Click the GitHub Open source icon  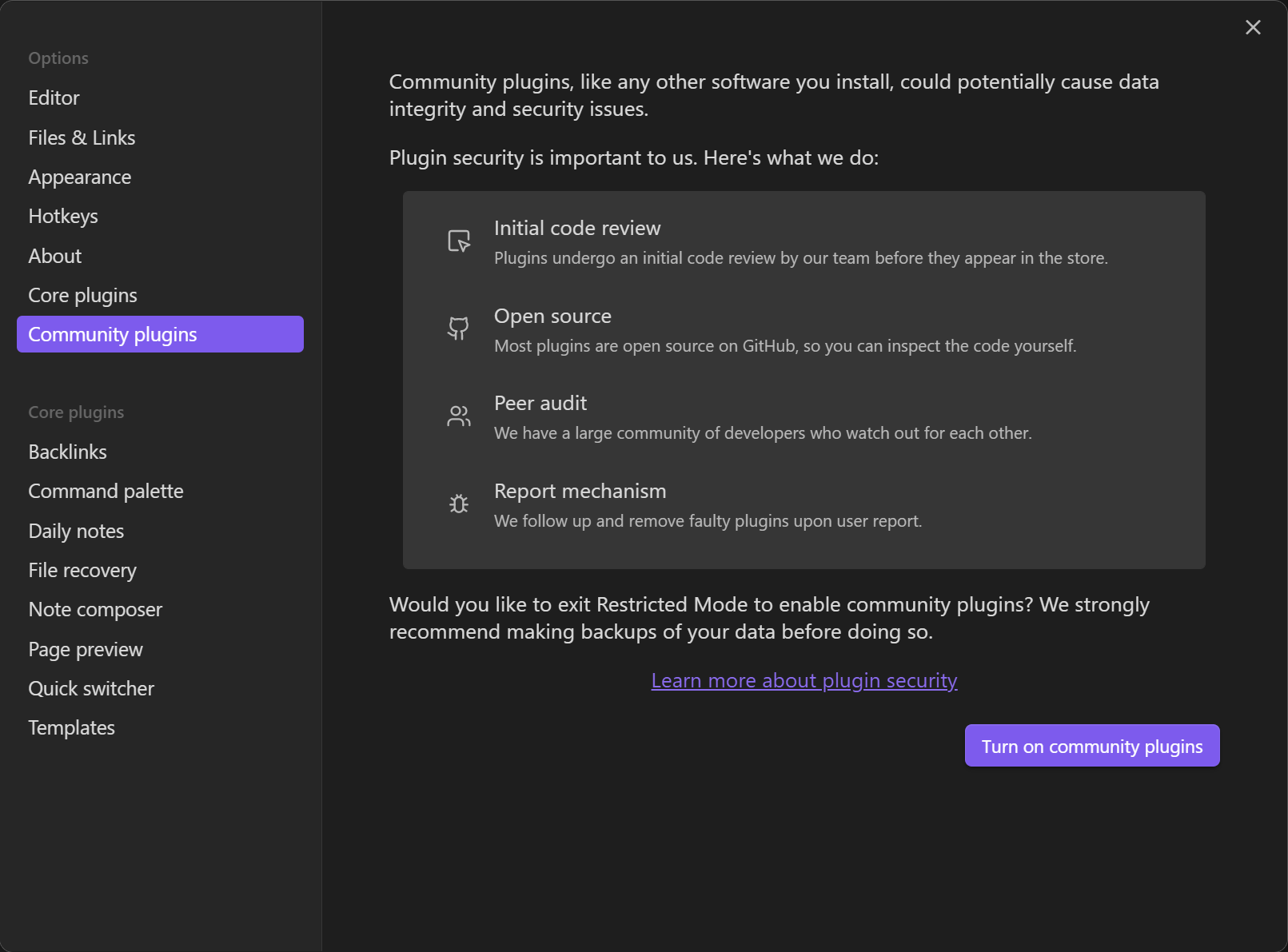click(459, 329)
